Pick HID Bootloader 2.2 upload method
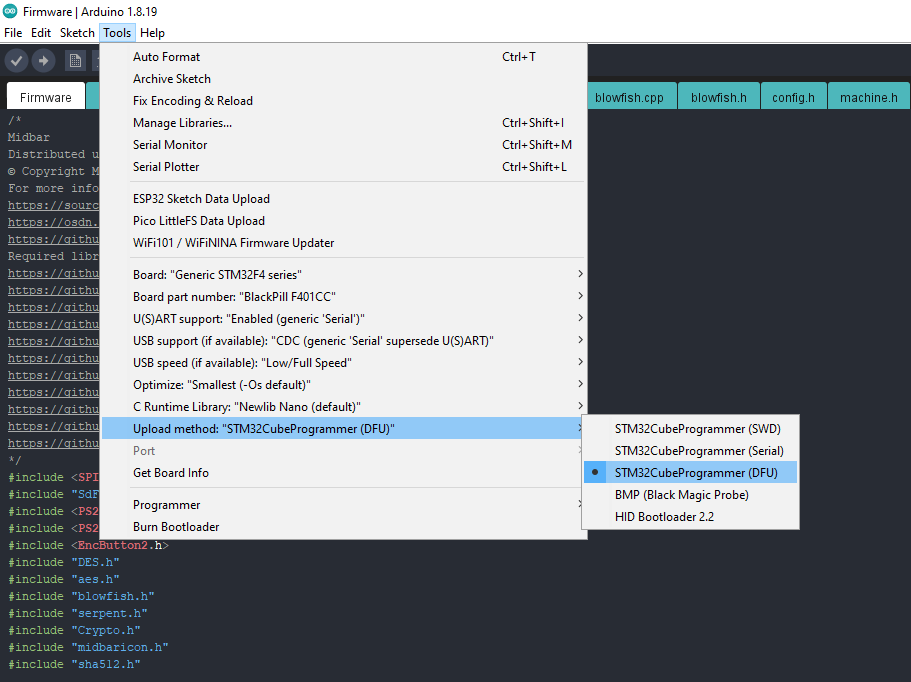Screen dimensions: 911x682 pyautogui.click(x=664, y=517)
